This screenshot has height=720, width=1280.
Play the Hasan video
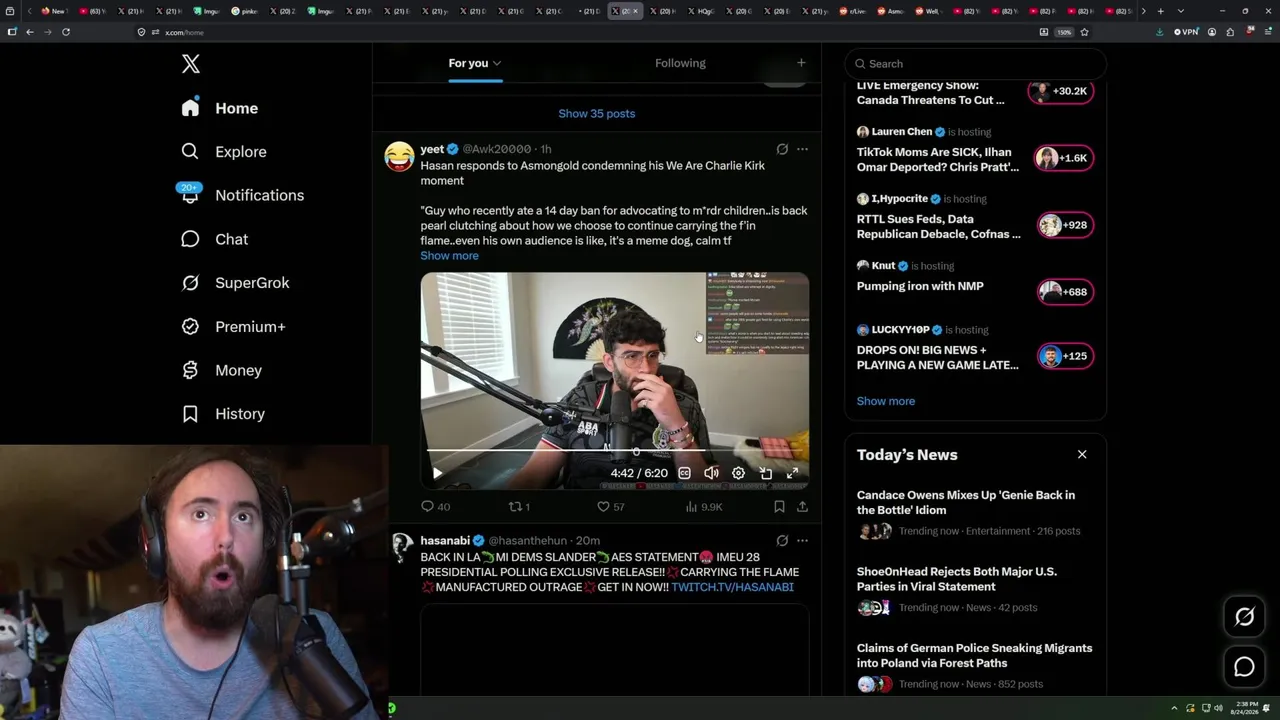pos(437,473)
